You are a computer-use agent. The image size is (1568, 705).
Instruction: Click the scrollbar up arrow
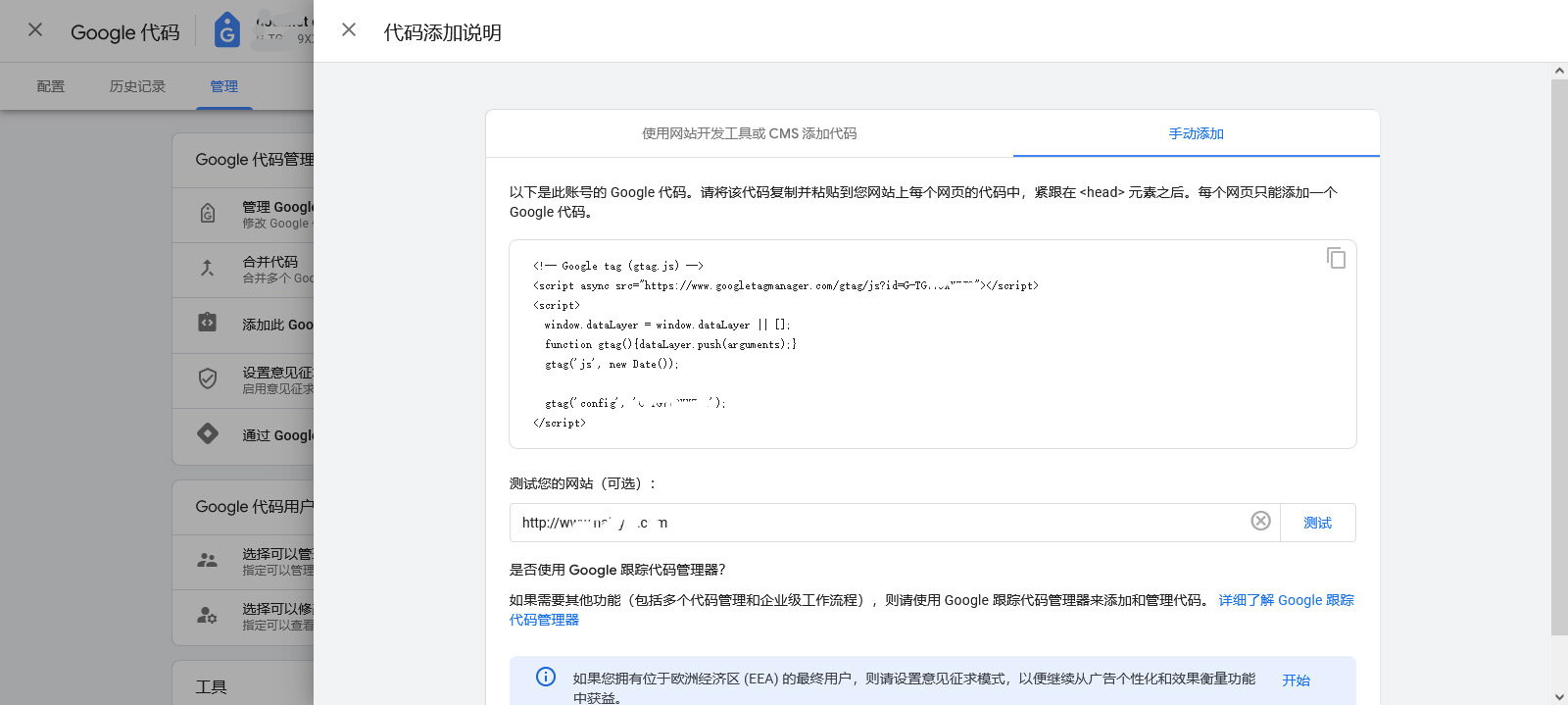coord(1559,71)
